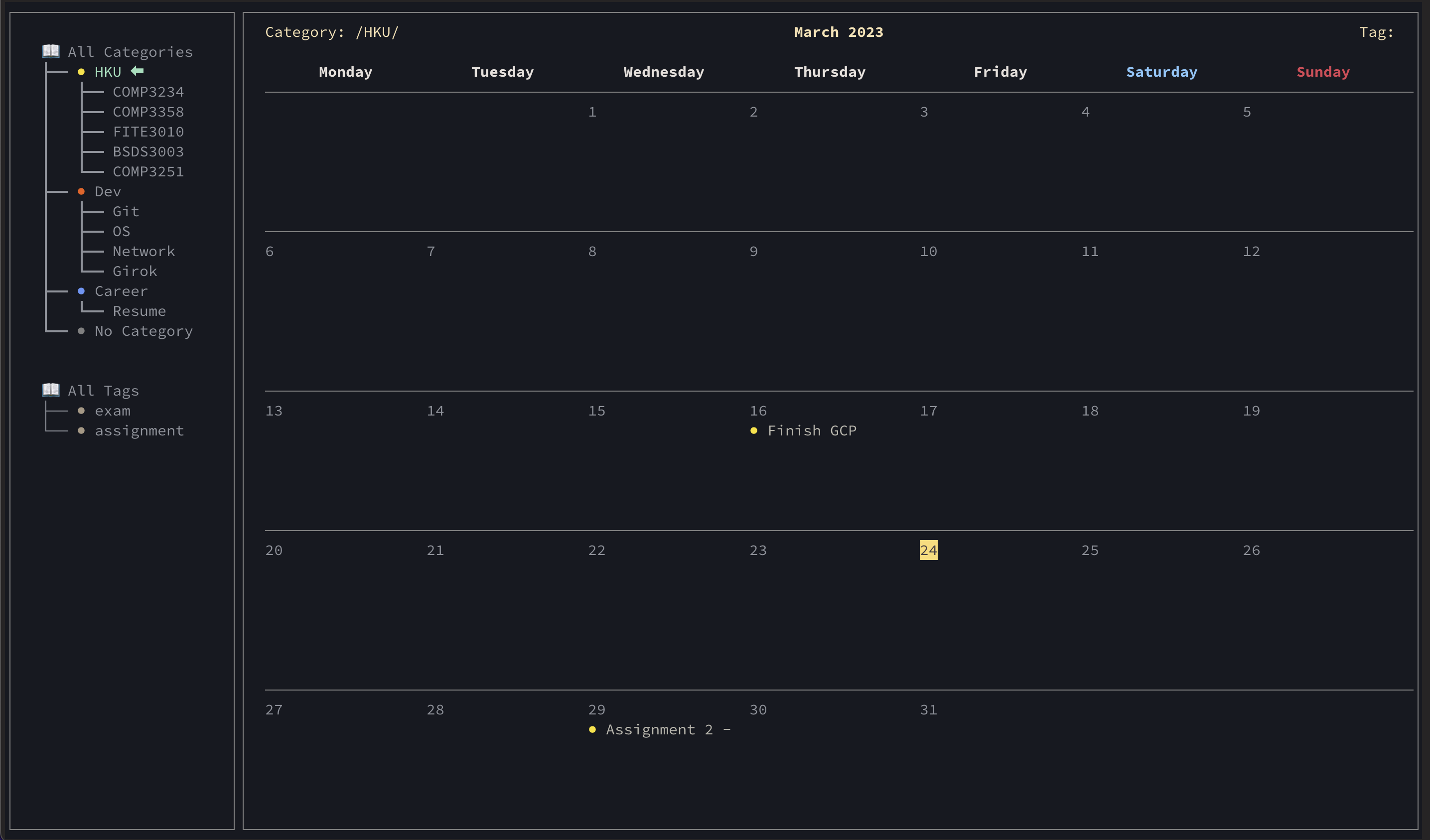1430x840 pixels.
Task: Click the book icon beside All Categories
Action: click(50, 51)
